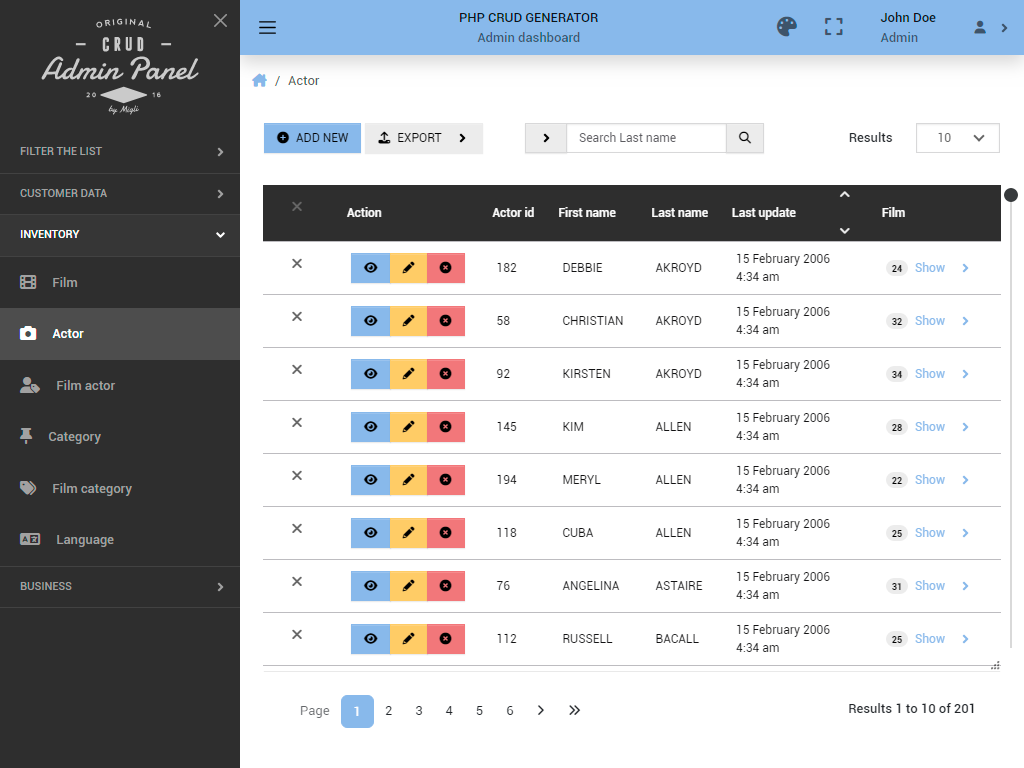Screen dimensions: 1024x768
Task: Select the Actor menu icon in sidebar
Action: (x=28, y=334)
